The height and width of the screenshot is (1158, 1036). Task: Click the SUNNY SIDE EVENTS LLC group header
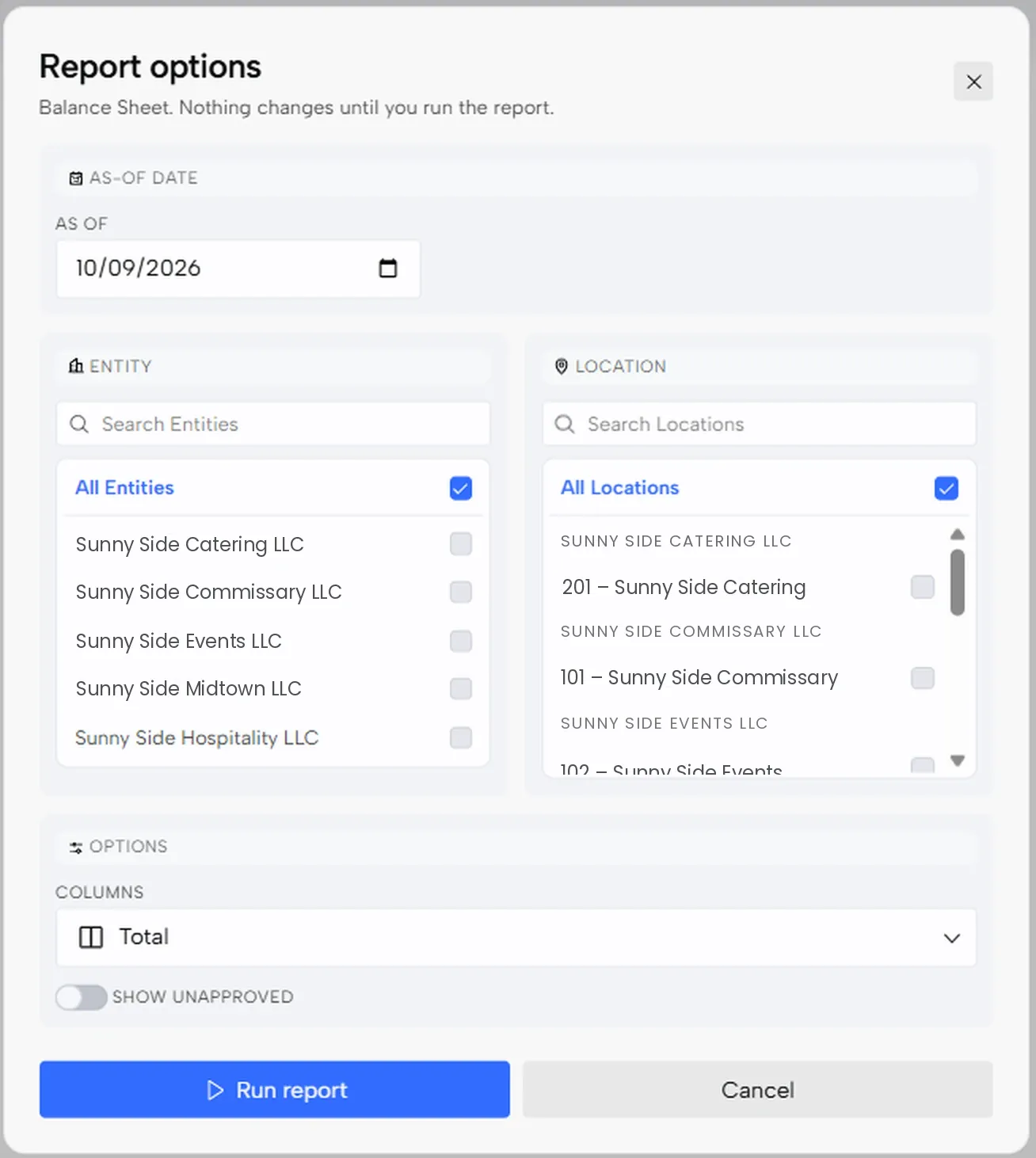pyautogui.click(x=664, y=723)
